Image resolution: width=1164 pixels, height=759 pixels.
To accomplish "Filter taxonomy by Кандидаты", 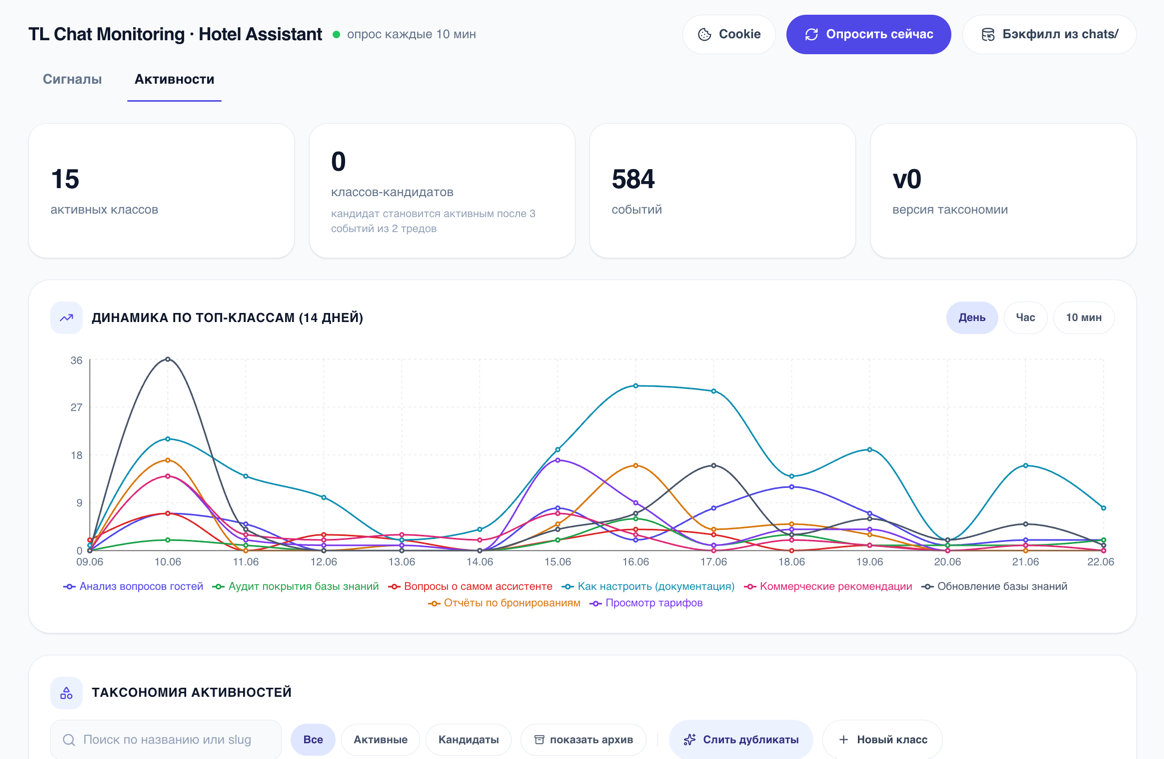I will [468, 740].
